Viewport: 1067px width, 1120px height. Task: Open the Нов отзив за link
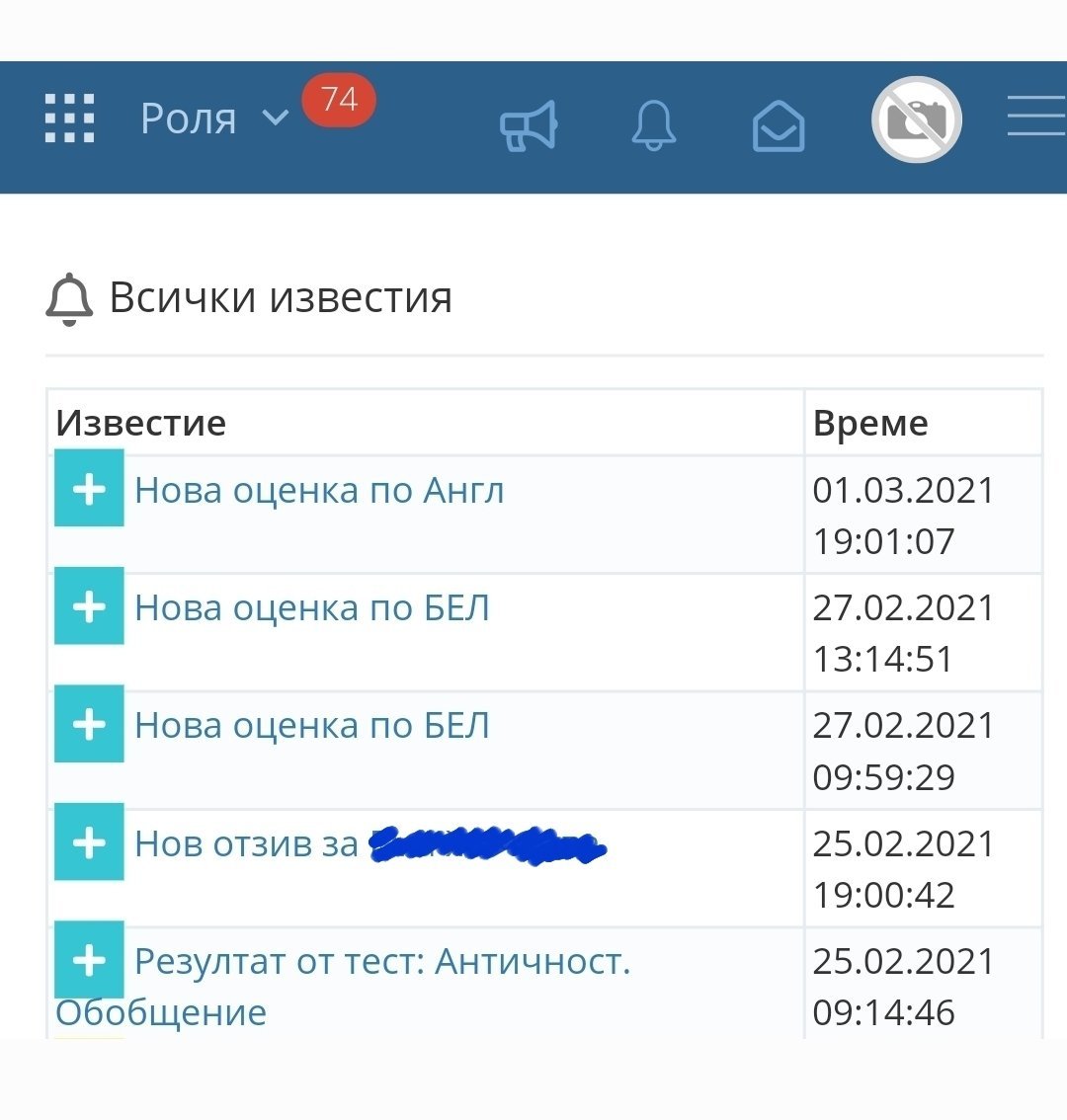247,844
